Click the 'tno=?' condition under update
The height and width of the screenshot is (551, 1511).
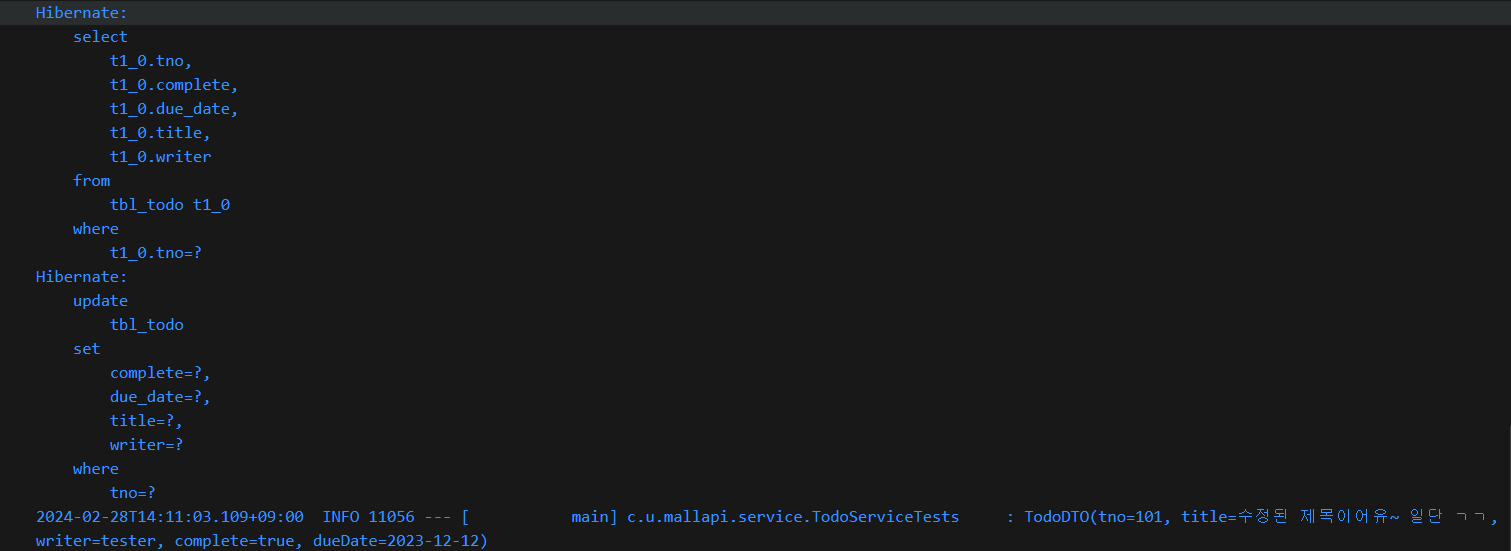tap(133, 493)
